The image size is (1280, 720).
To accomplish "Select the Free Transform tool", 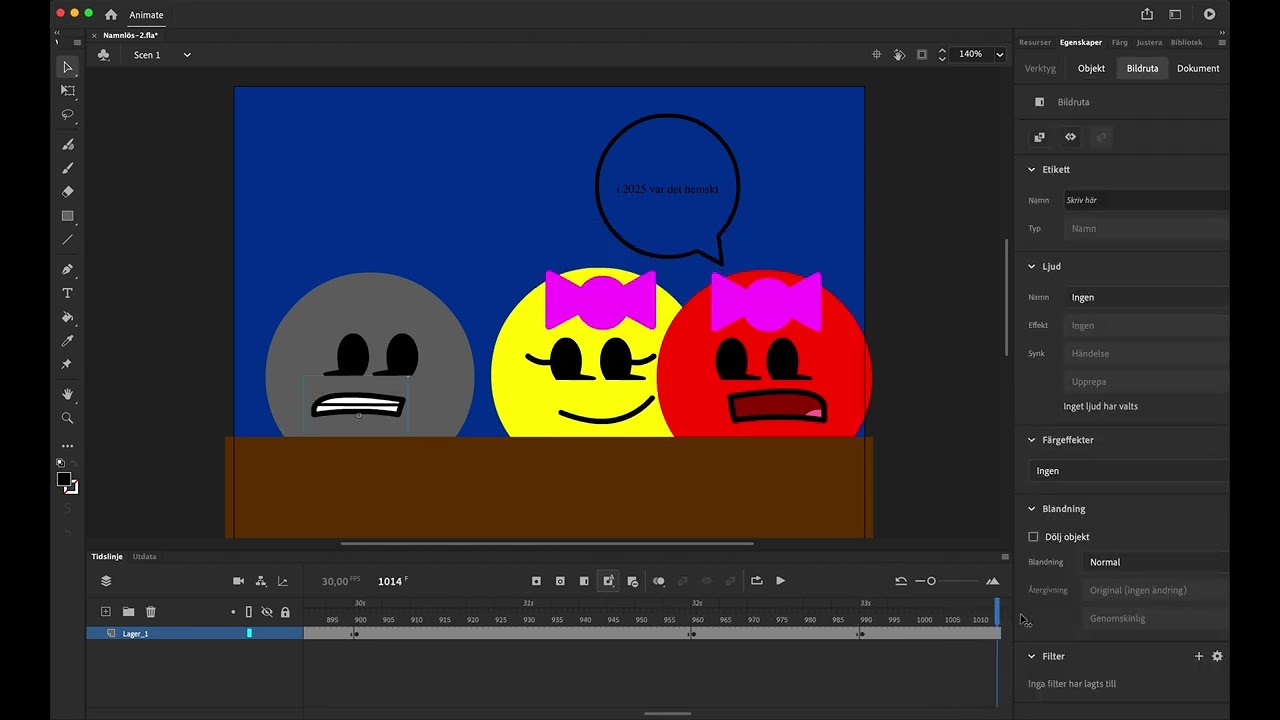I will (x=68, y=91).
